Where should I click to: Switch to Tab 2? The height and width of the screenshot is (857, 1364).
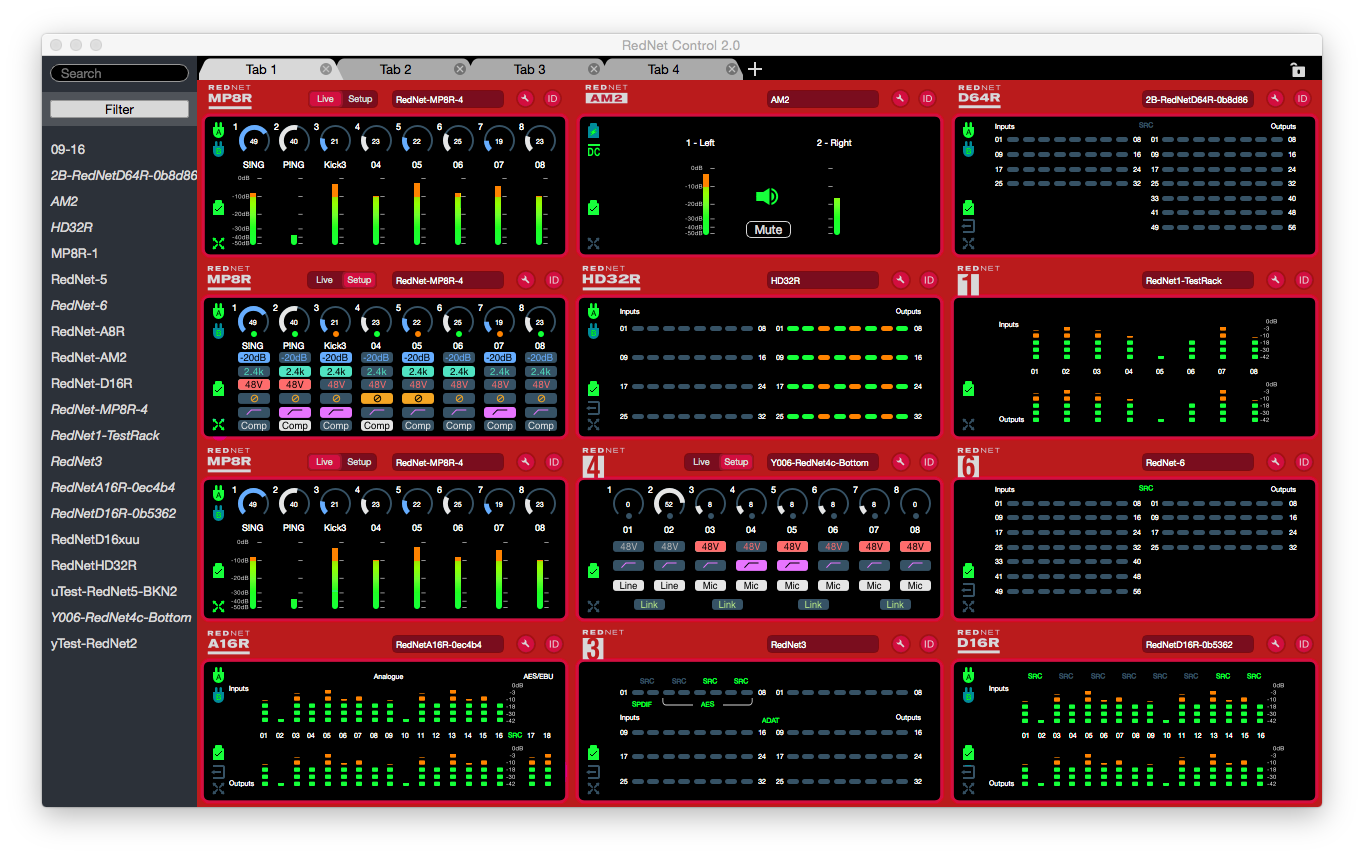coord(396,69)
